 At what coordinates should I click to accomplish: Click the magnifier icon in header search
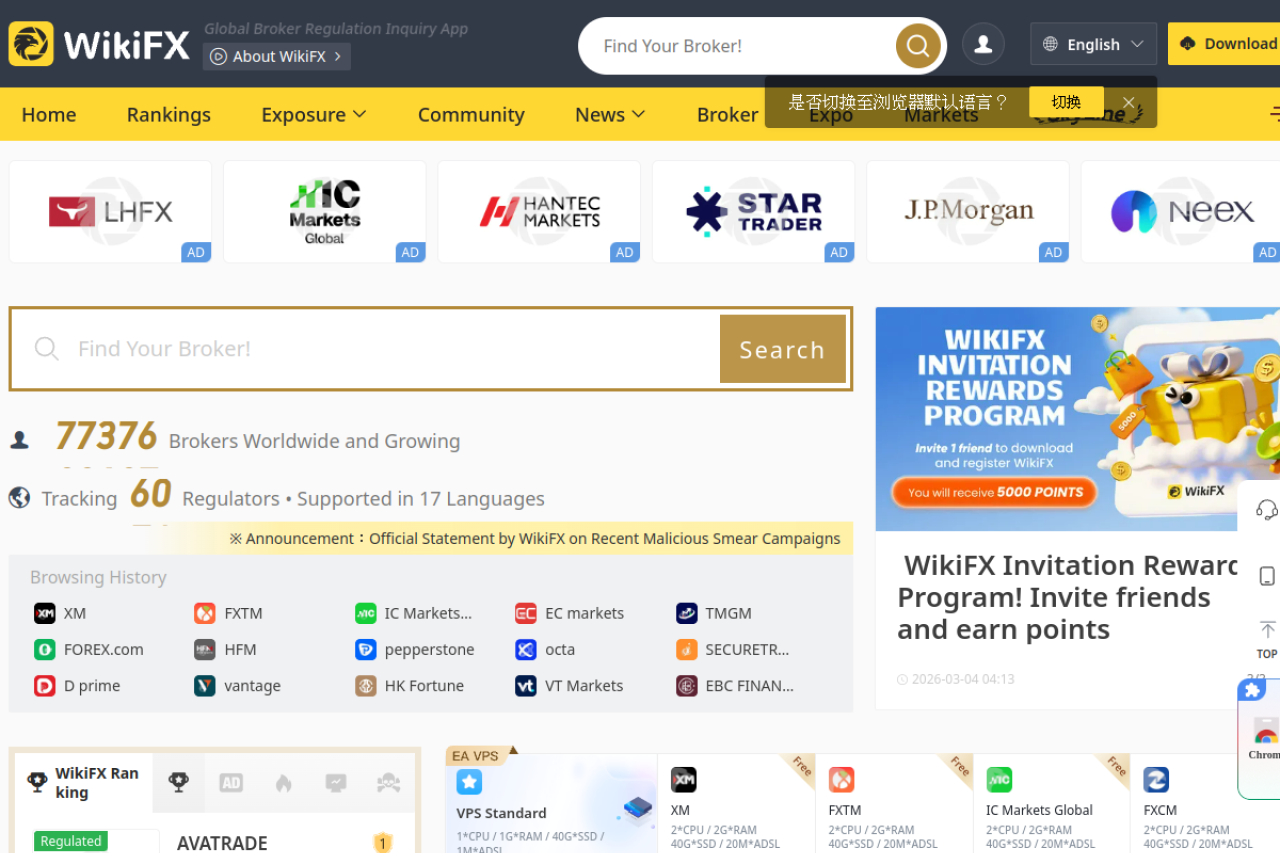click(917, 46)
